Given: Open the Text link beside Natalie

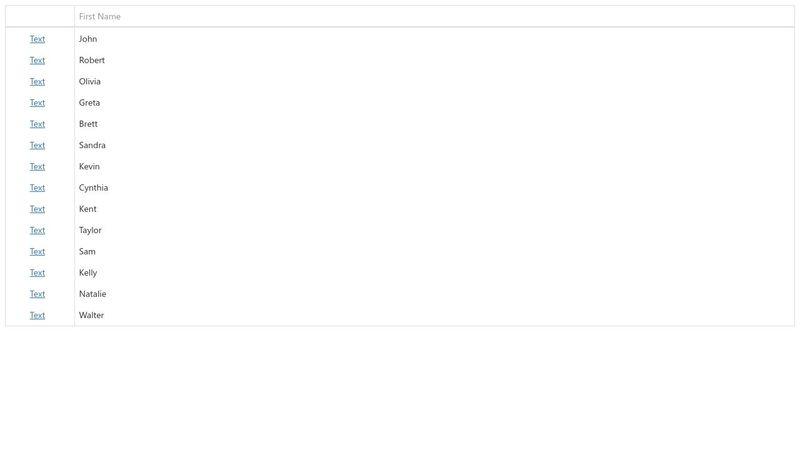Looking at the screenshot, I should click(x=37, y=294).
